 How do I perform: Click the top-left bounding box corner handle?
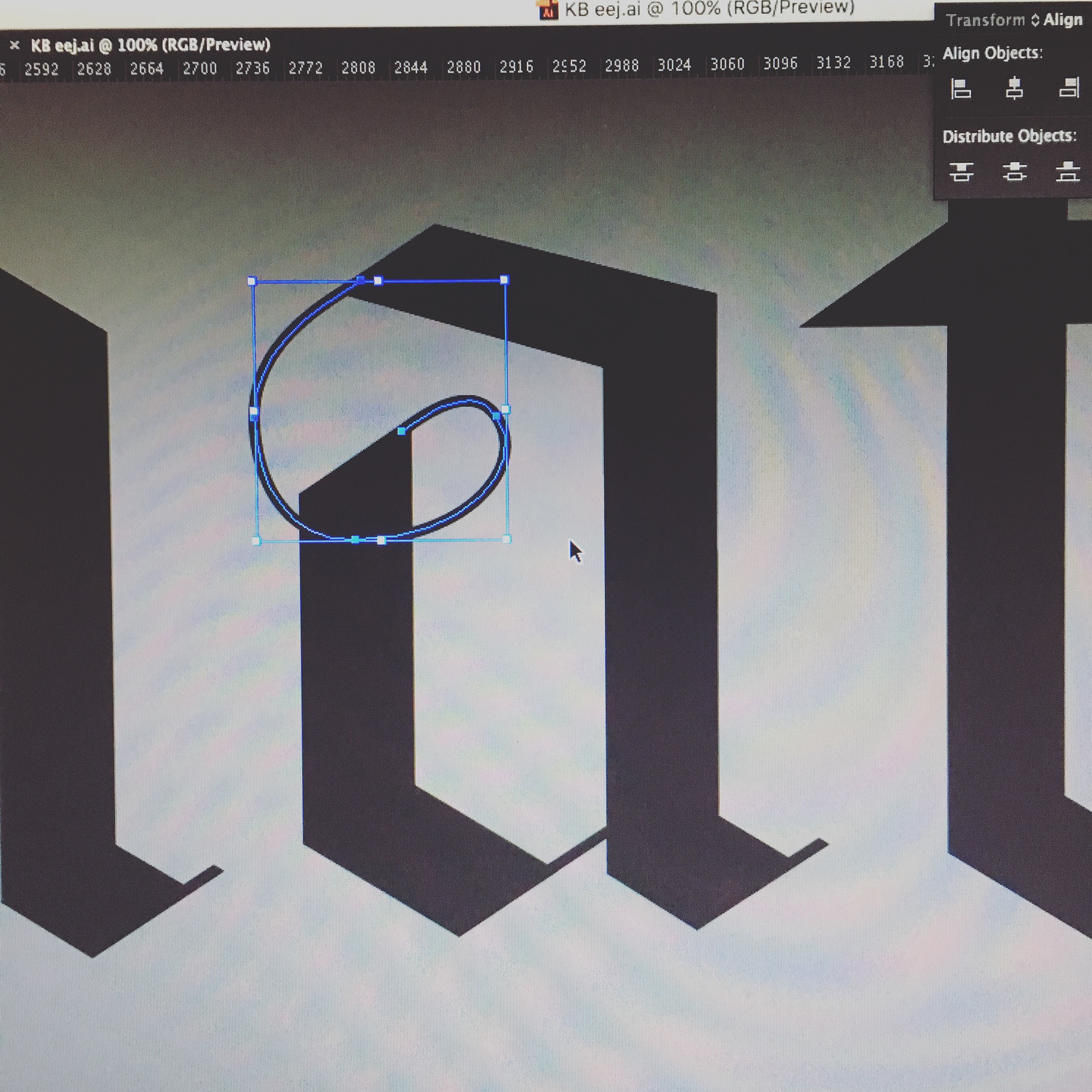pos(253,281)
